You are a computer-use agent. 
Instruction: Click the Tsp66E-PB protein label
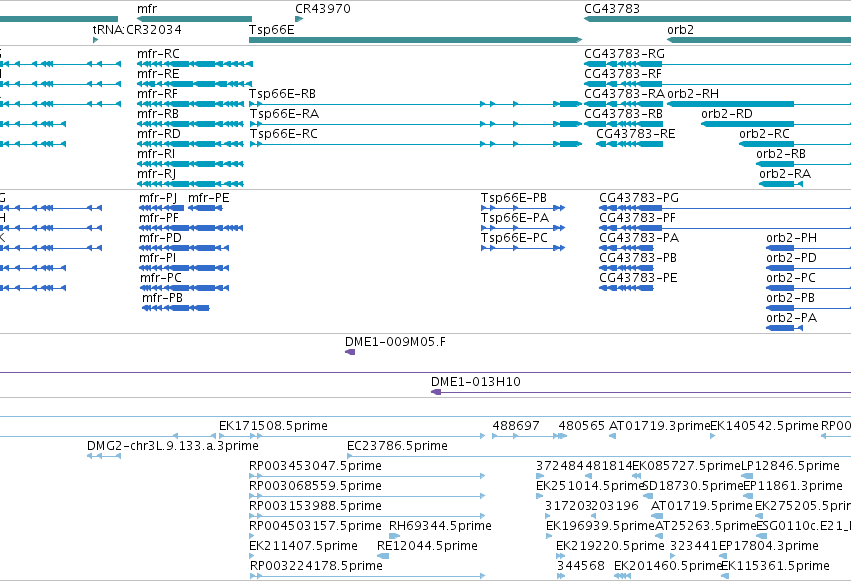(x=513, y=198)
